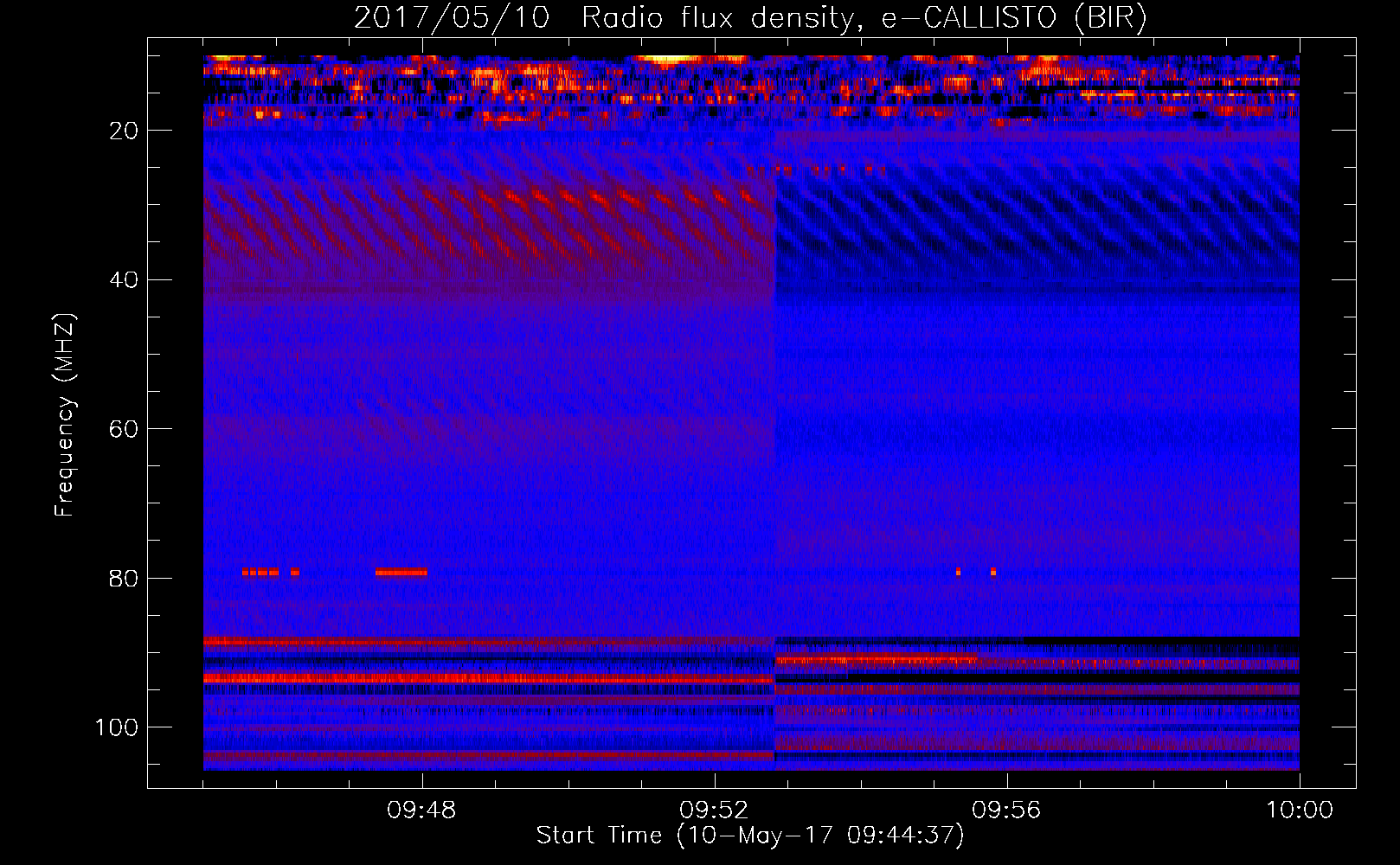Click the plot title '2017/05/10 Radio flux density, e-CALLISTO (BIR)'
This screenshot has width=1400, height=865.
click(750, 17)
